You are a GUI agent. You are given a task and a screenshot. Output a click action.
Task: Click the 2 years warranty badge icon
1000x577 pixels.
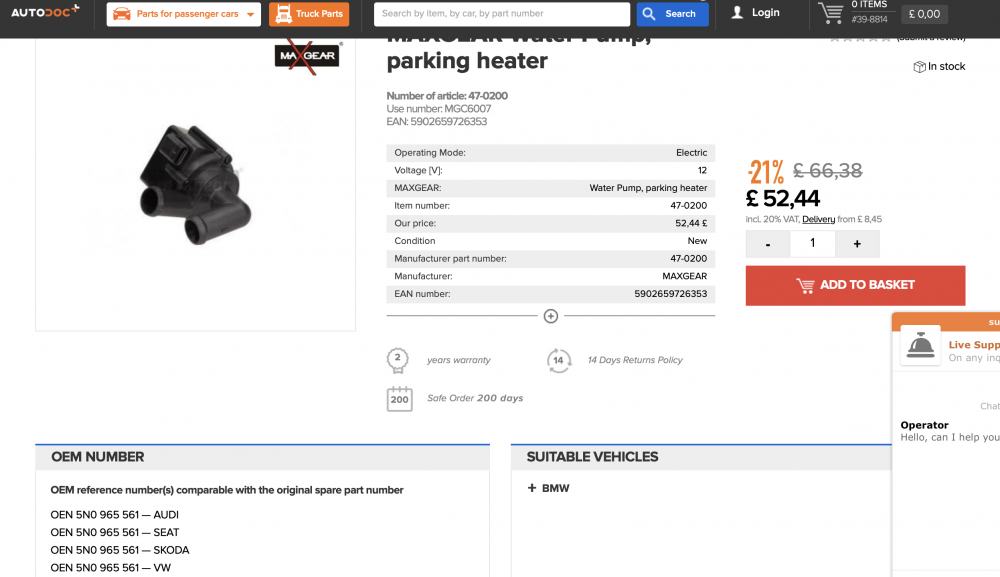click(x=398, y=360)
